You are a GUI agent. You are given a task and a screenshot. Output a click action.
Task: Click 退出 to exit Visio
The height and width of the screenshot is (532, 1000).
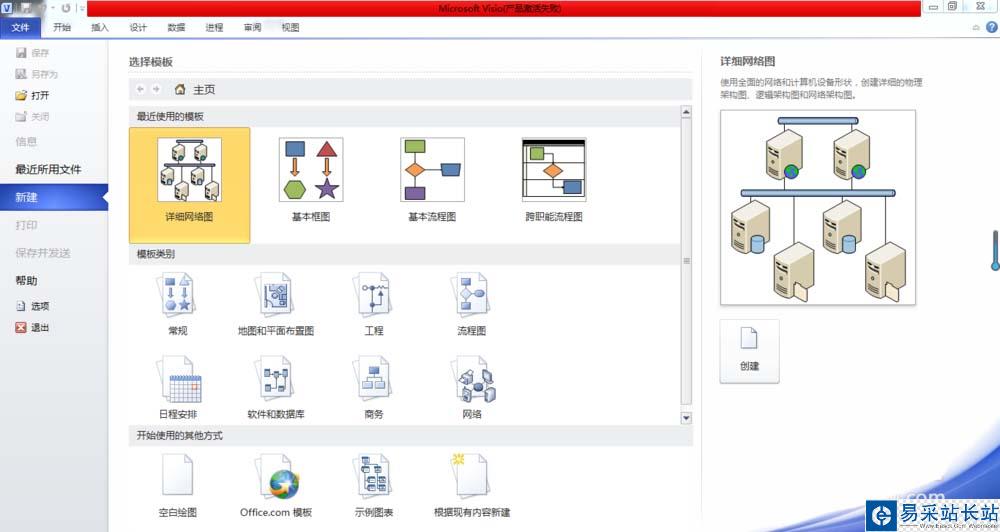click(33, 327)
